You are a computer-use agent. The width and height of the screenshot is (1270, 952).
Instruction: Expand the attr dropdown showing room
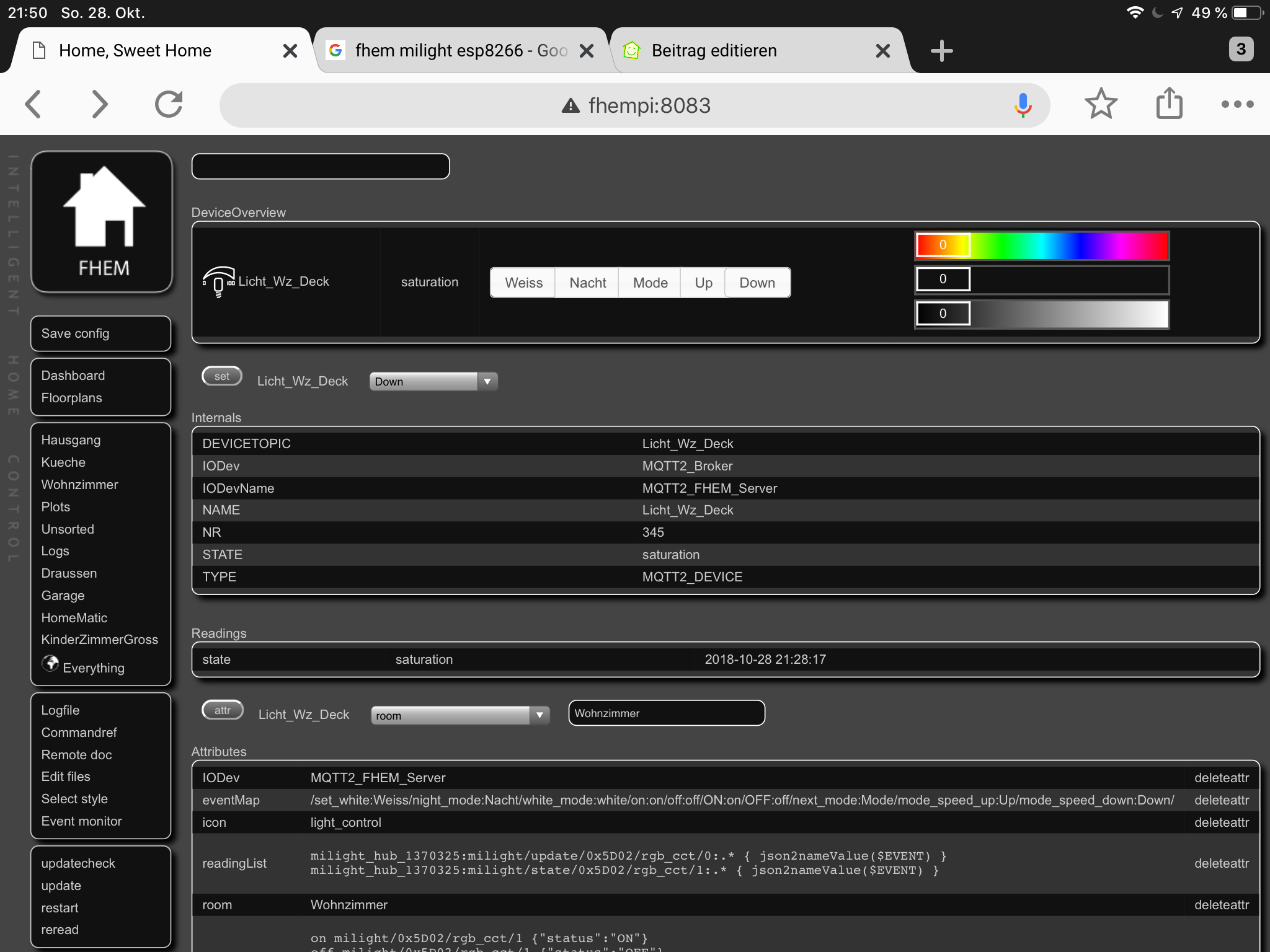click(460, 715)
